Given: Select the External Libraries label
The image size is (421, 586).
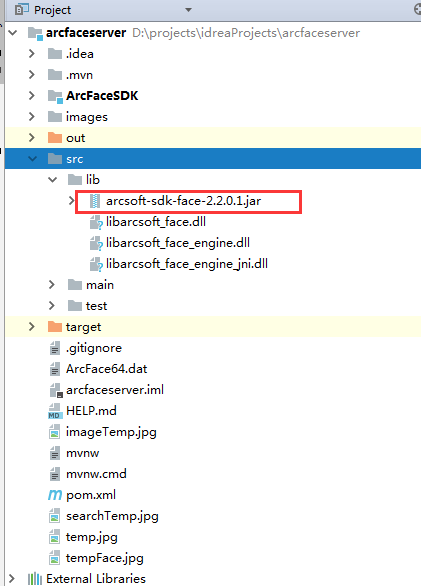Looking at the screenshot, I should 96,579.
